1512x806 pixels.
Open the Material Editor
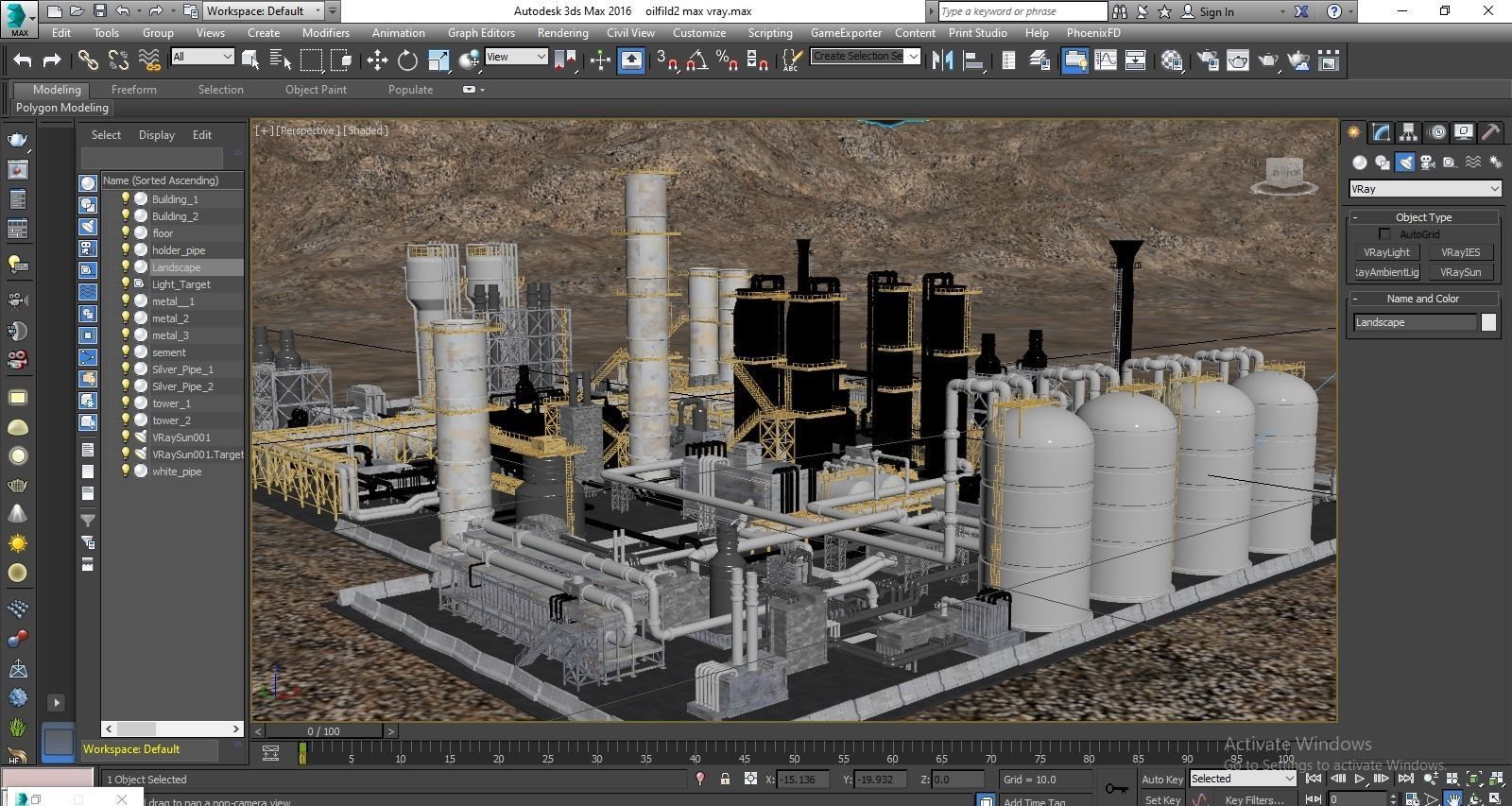[x=1172, y=60]
